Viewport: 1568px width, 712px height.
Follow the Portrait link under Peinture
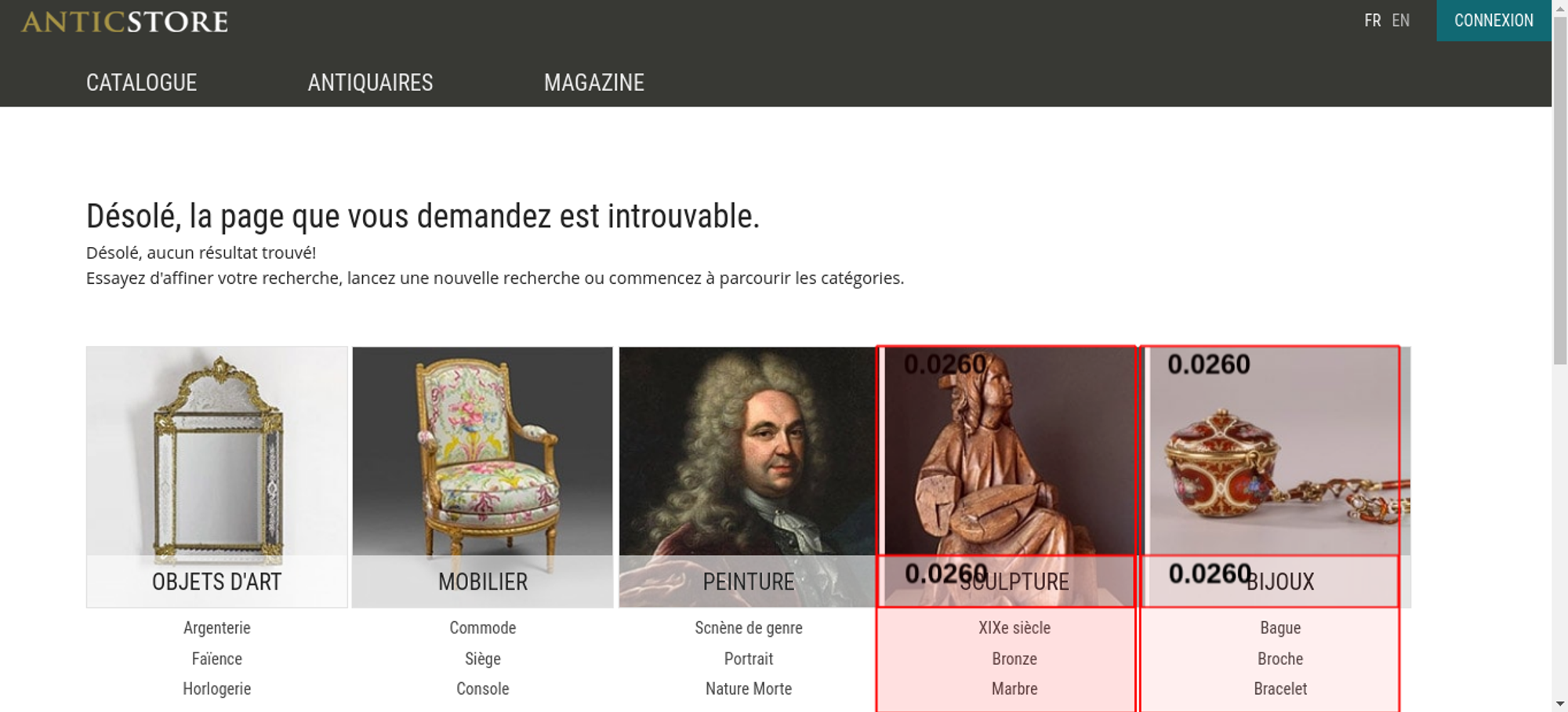coord(749,659)
